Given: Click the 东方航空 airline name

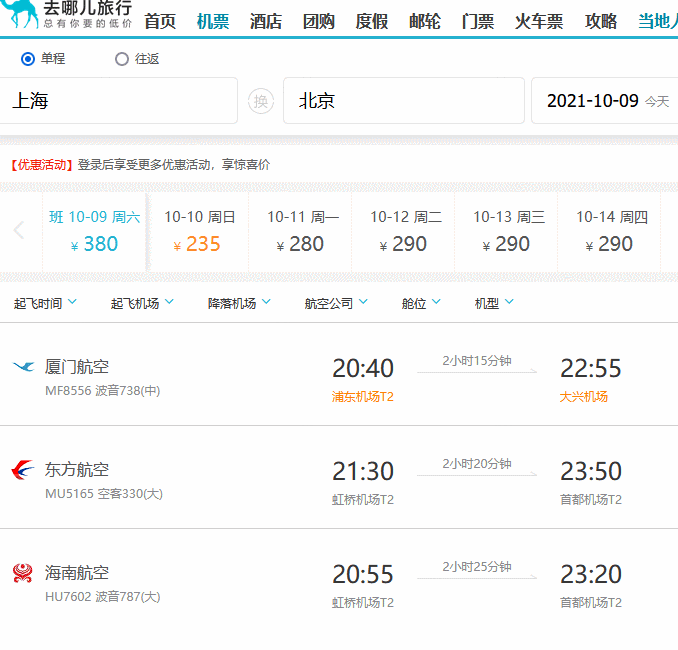Looking at the screenshot, I should (x=77, y=470).
